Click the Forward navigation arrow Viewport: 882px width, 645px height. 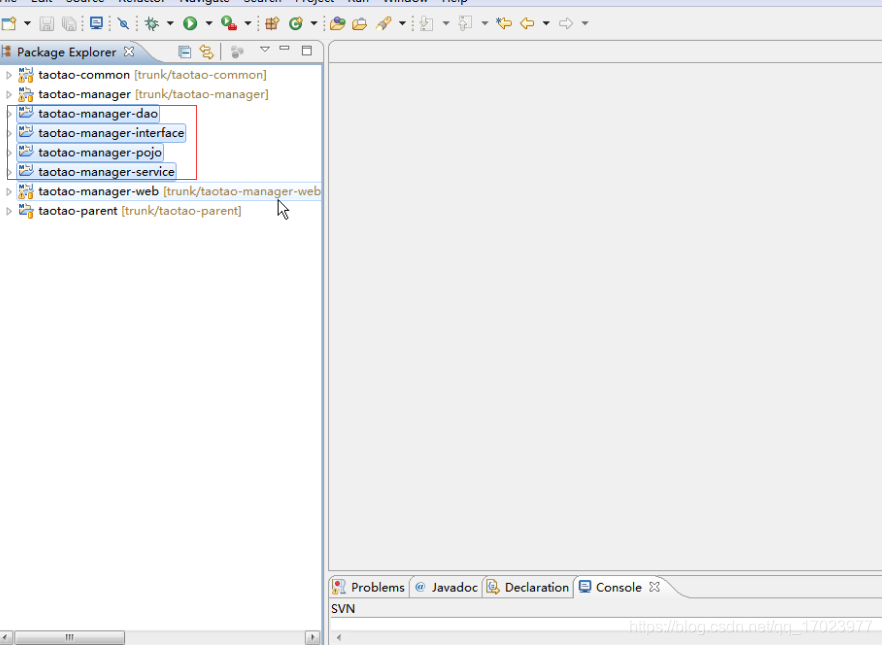click(566, 24)
